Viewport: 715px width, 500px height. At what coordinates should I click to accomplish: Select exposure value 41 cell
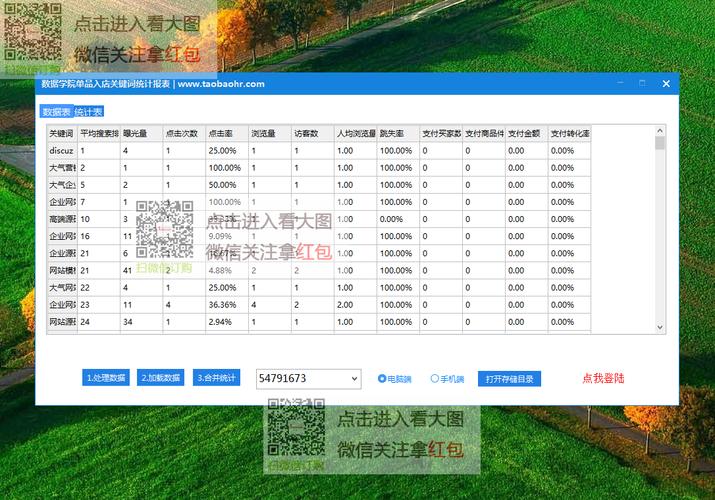141,271
